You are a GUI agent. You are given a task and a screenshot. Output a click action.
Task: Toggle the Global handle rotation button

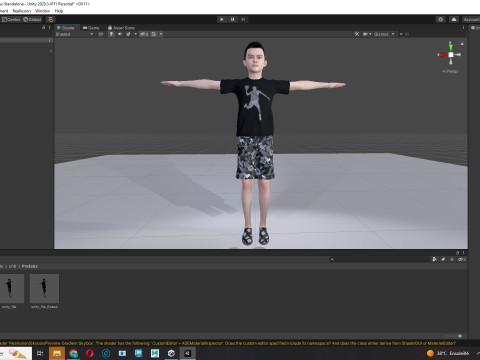click(x=32, y=19)
